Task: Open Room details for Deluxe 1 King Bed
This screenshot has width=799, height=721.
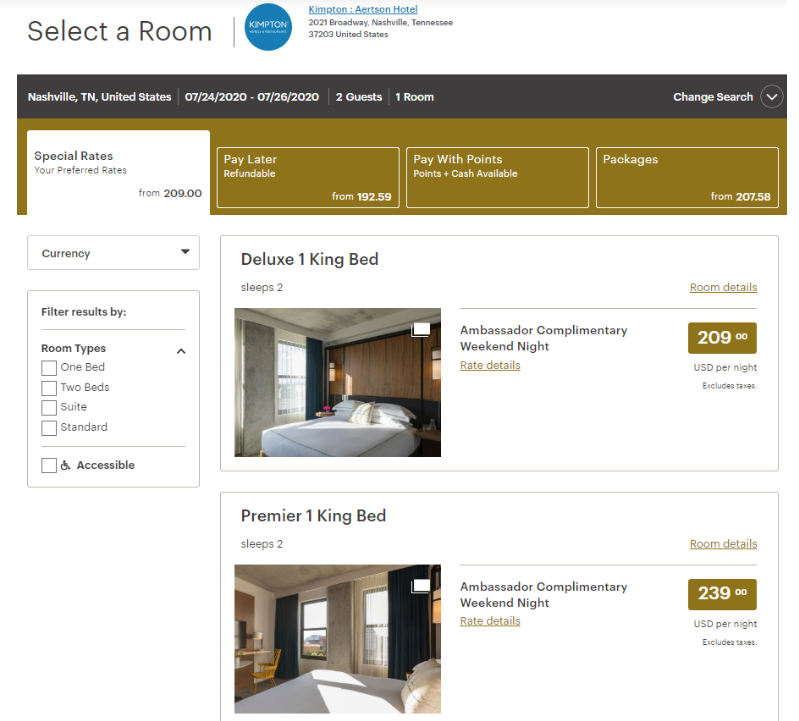Action: point(723,287)
